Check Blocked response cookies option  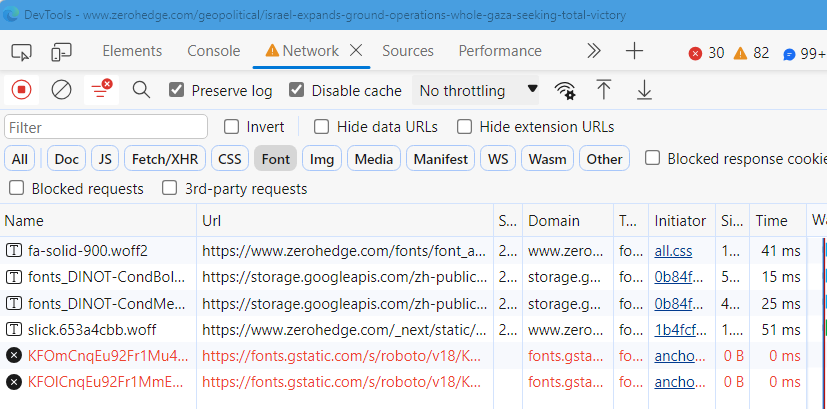652,158
